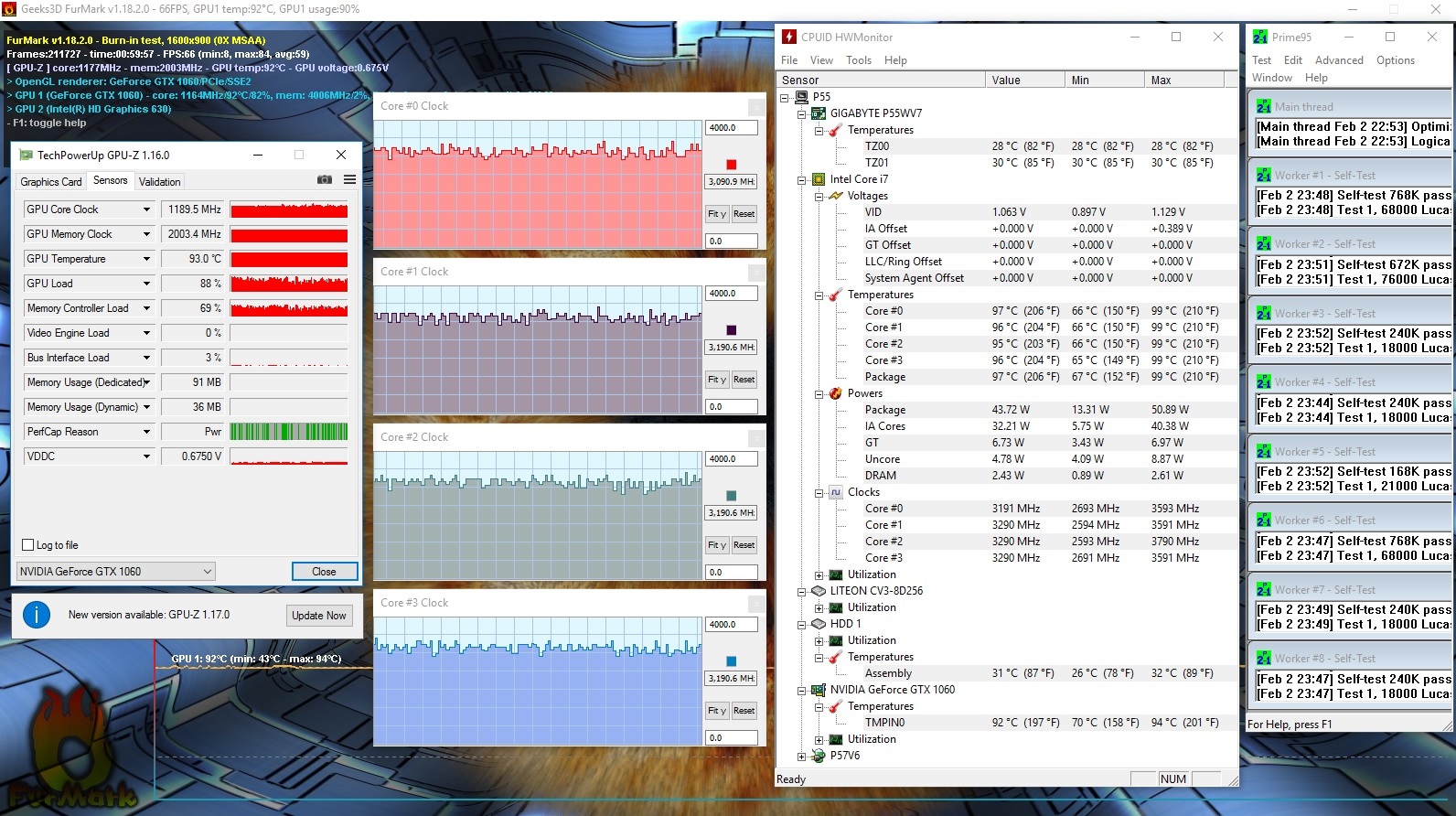Open the VDDC sensor dropdown in GPU-Z
This screenshot has height=816, width=1456.
click(146, 456)
